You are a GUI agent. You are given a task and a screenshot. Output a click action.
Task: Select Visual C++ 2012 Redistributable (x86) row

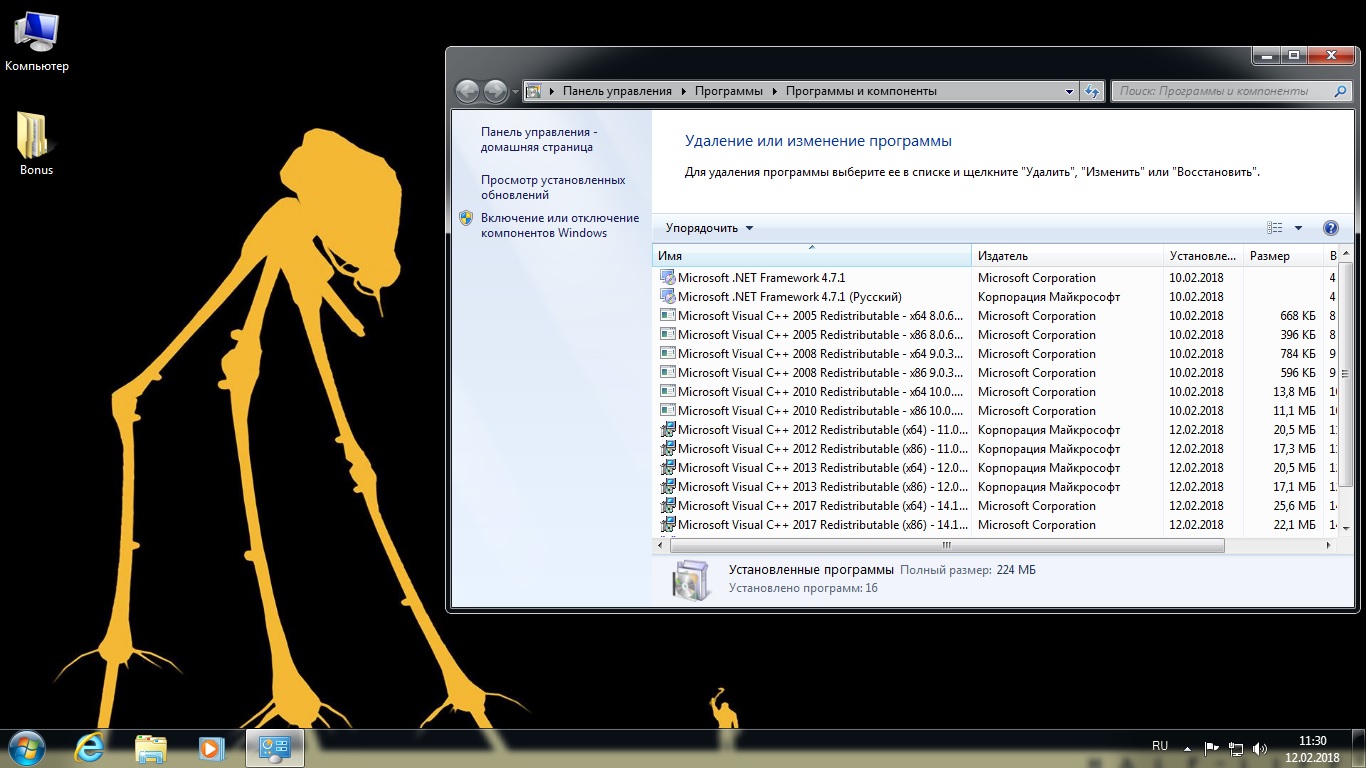click(995, 449)
